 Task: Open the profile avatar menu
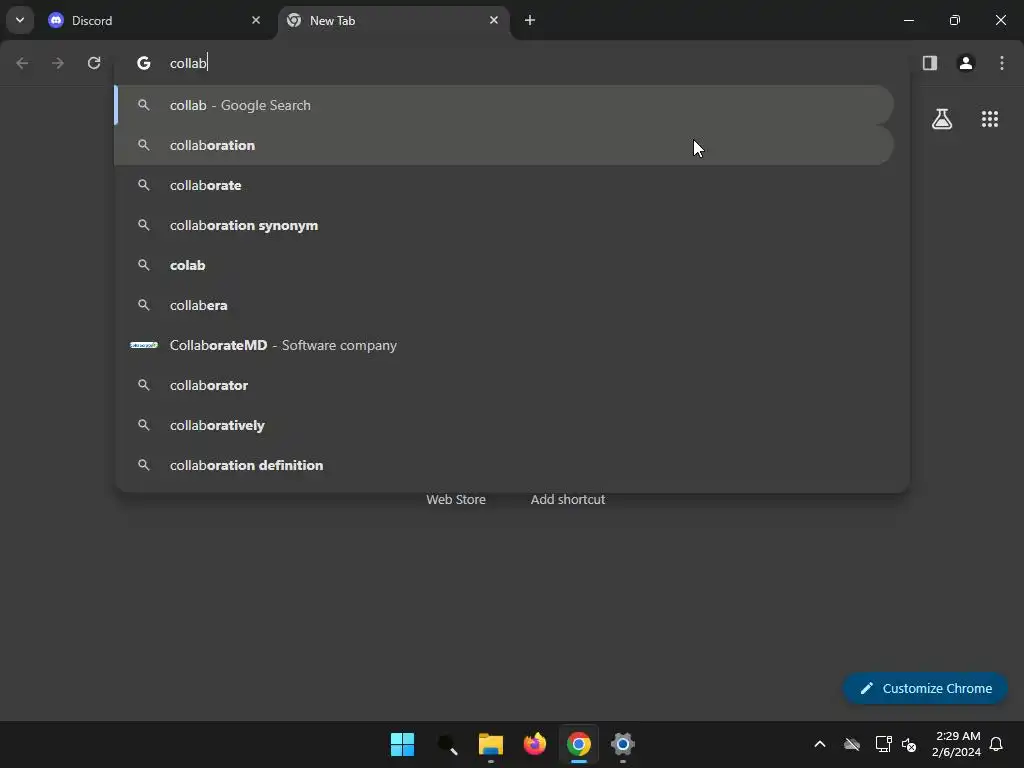[966, 63]
